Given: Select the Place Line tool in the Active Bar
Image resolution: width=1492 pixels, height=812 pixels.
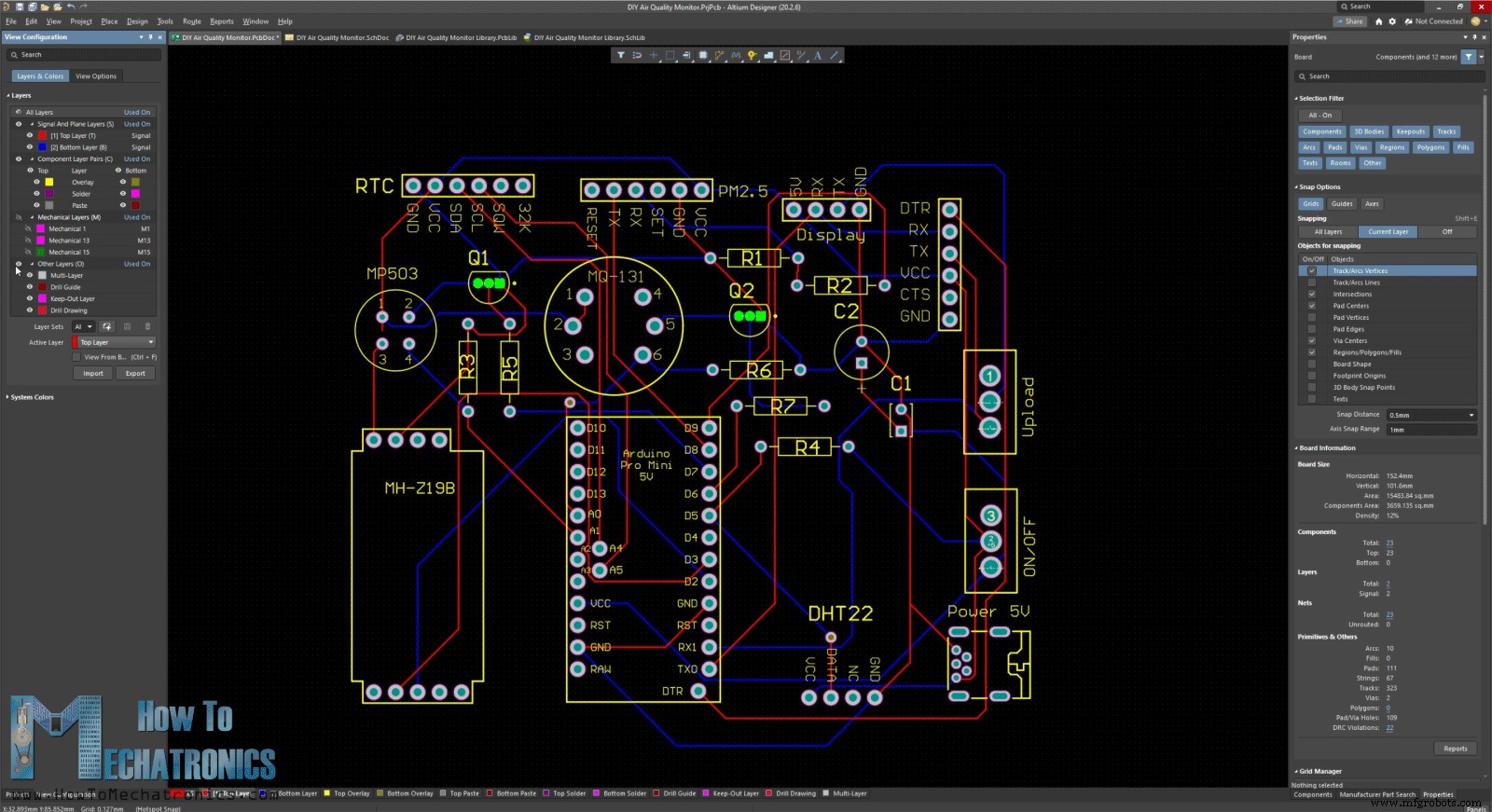Looking at the screenshot, I should point(835,56).
